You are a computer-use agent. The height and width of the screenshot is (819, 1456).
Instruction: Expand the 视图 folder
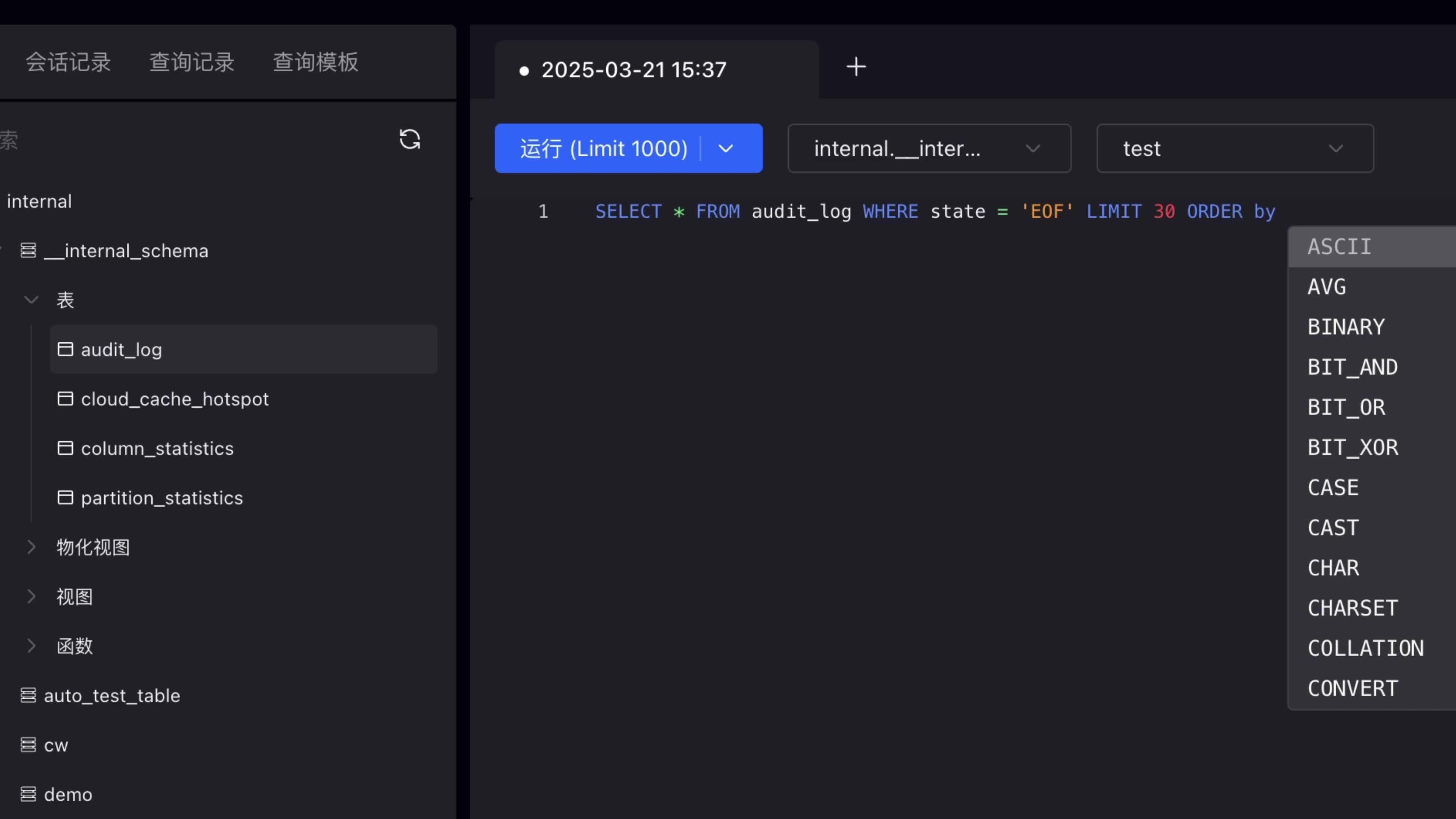pyautogui.click(x=31, y=596)
